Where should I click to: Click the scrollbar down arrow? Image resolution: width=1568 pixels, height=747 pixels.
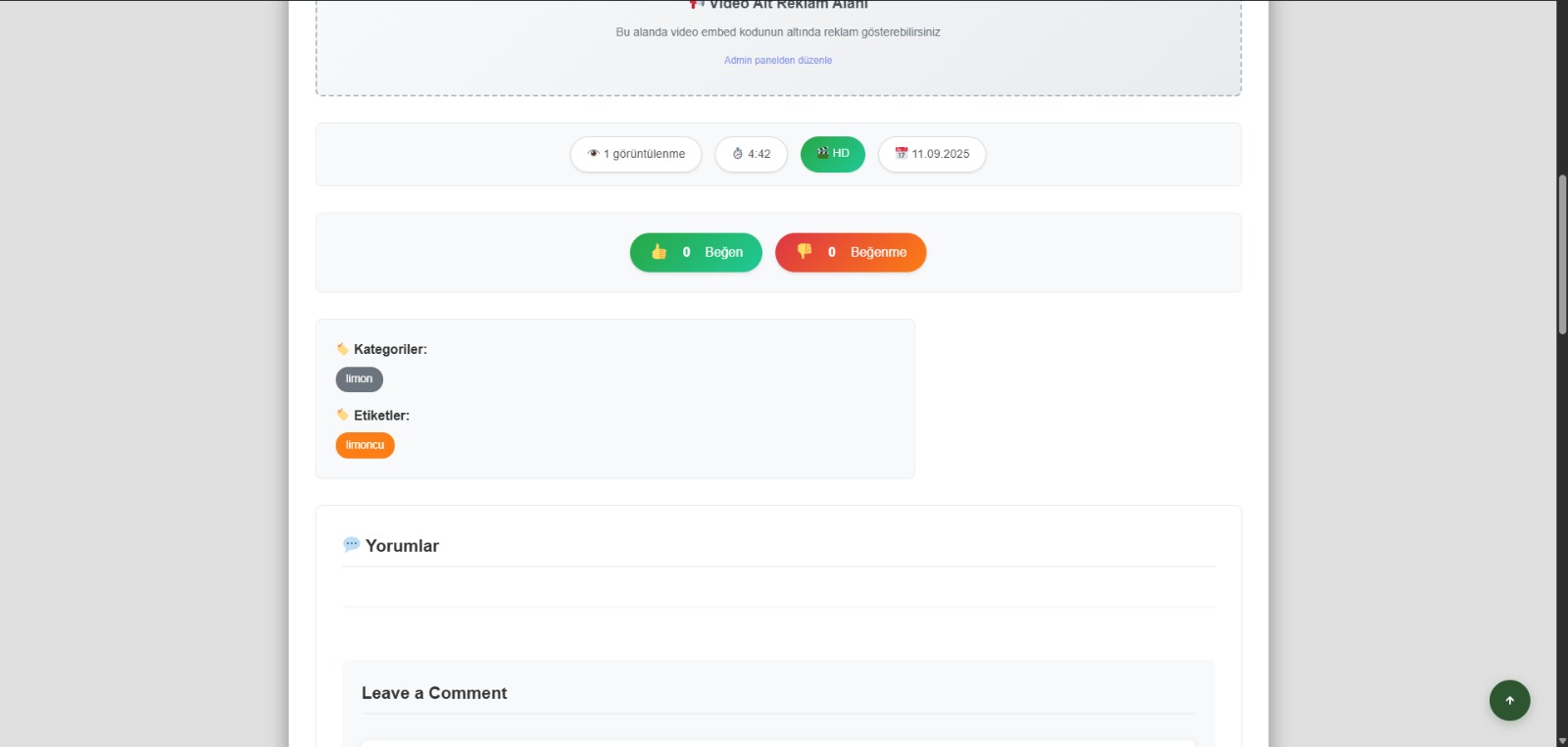coord(1562,740)
